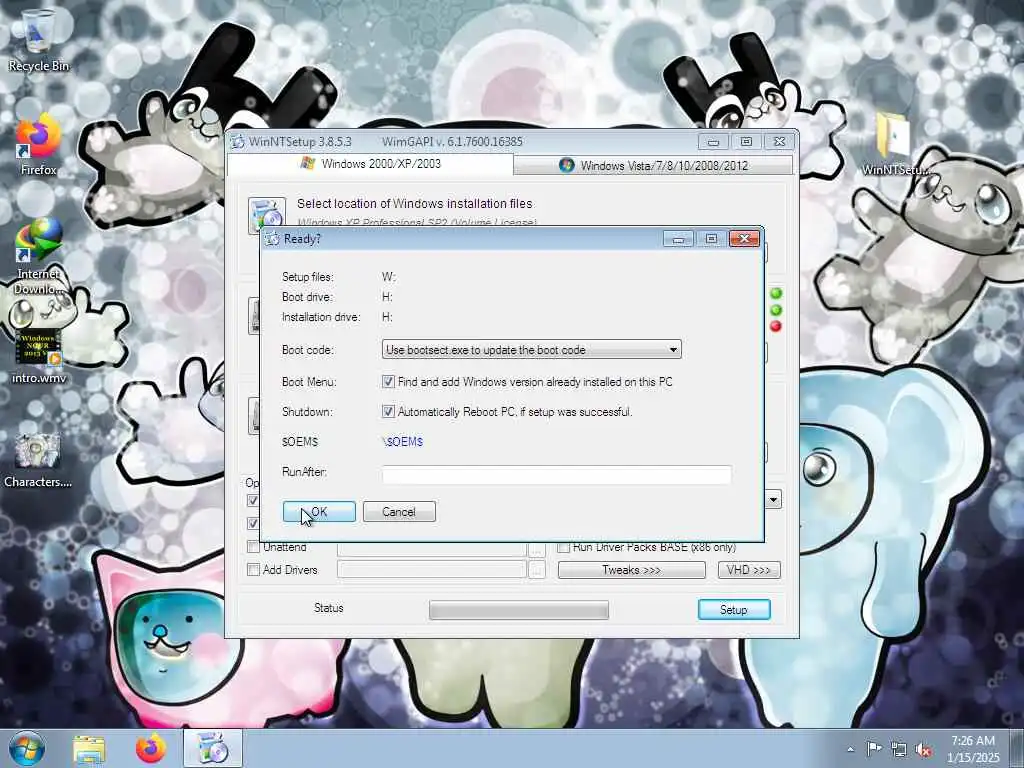Open the Recycle Bin desktop icon

click(38, 39)
